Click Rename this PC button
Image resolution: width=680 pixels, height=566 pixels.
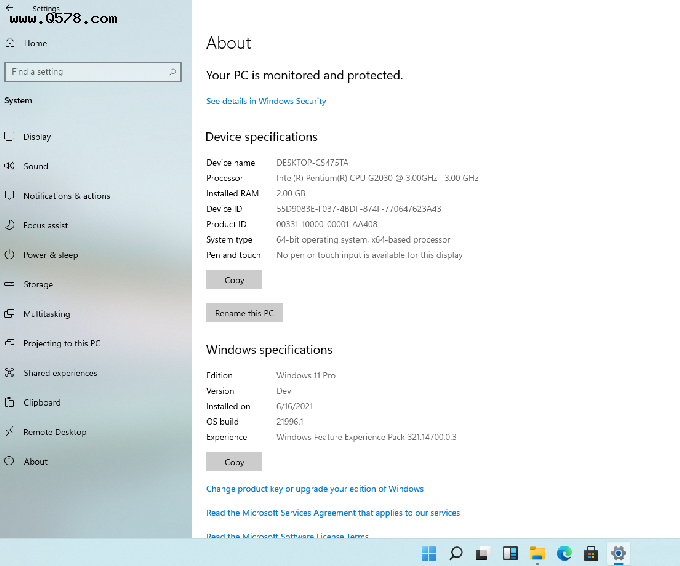tap(244, 313)
